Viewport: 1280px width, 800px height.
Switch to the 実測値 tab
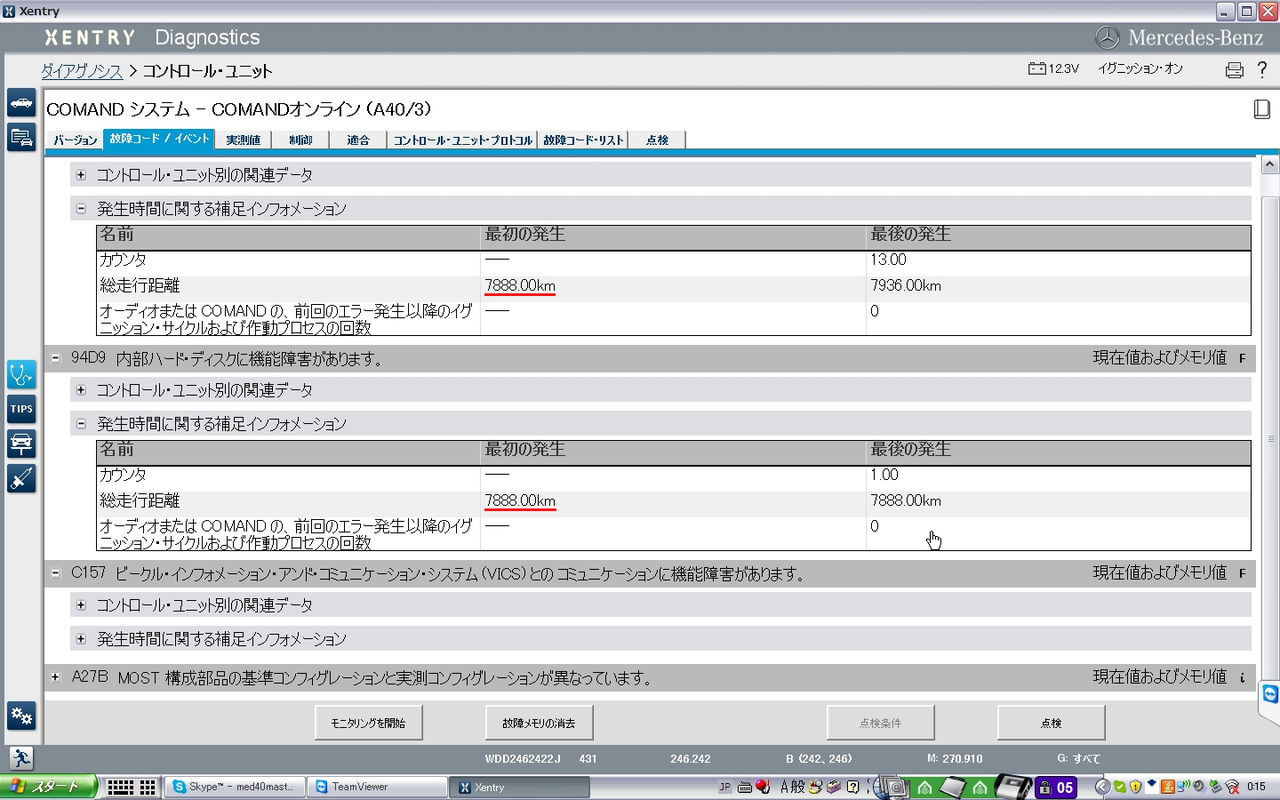tap(243, 139)
